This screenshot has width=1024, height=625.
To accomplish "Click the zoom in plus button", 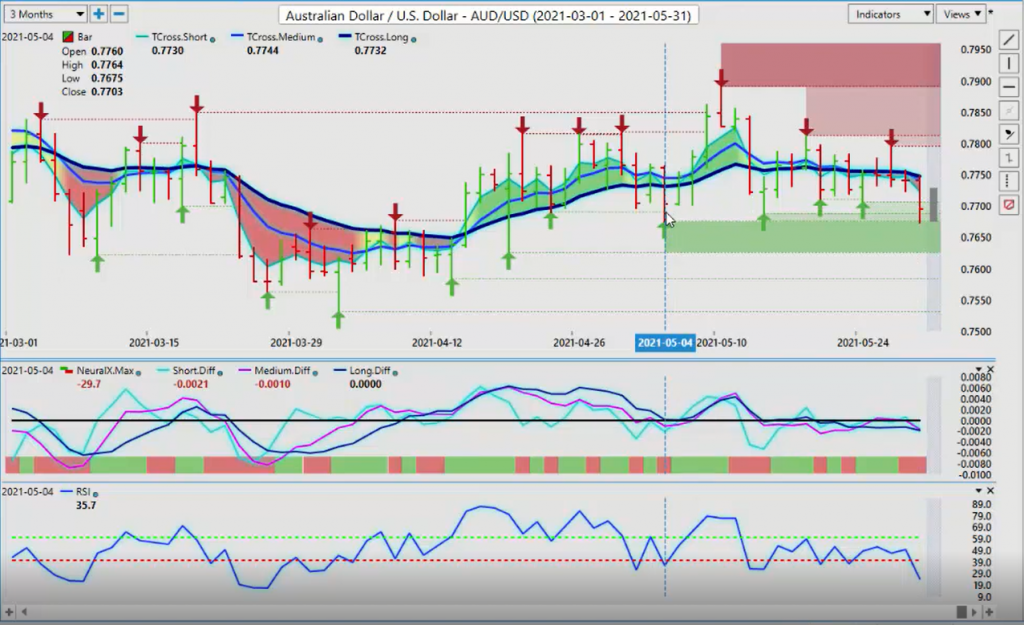I will [99, 14].
